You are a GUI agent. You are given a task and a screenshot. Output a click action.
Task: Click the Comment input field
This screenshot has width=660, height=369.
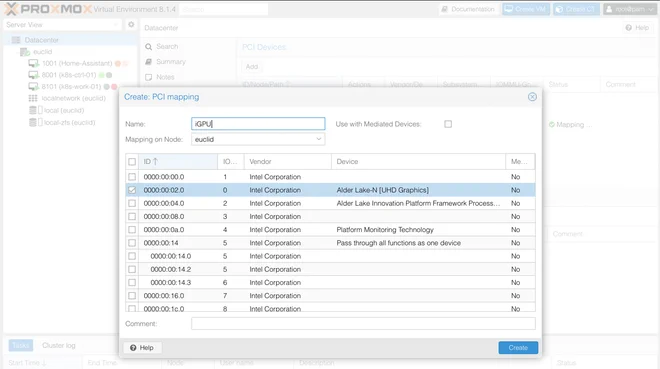(363, 324)
